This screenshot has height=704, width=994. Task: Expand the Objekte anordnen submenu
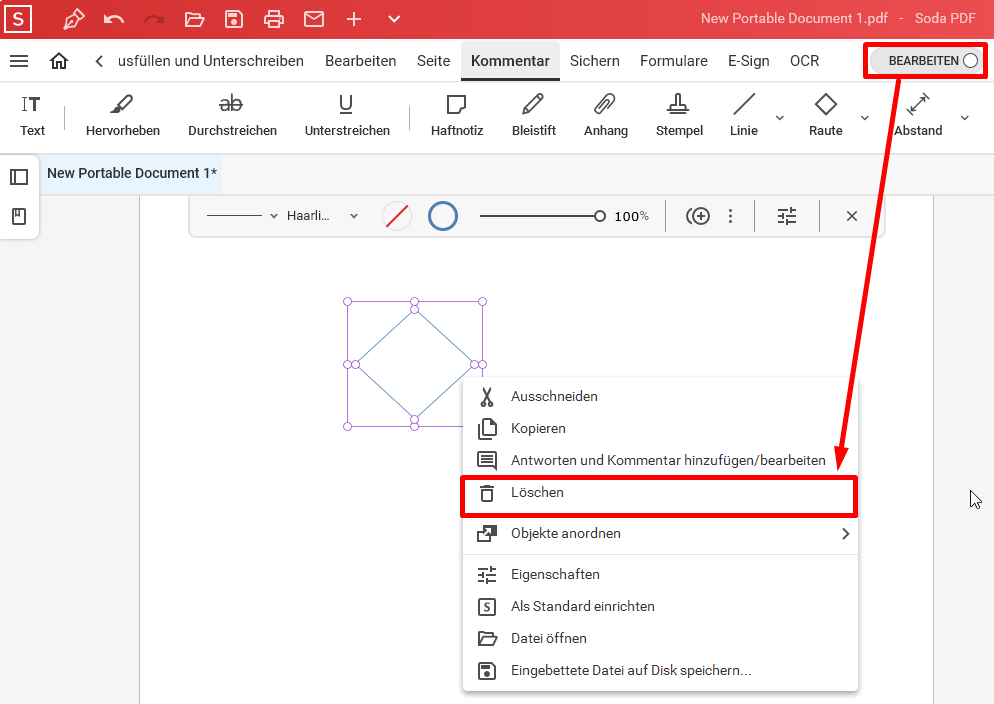tap(660, 534)
